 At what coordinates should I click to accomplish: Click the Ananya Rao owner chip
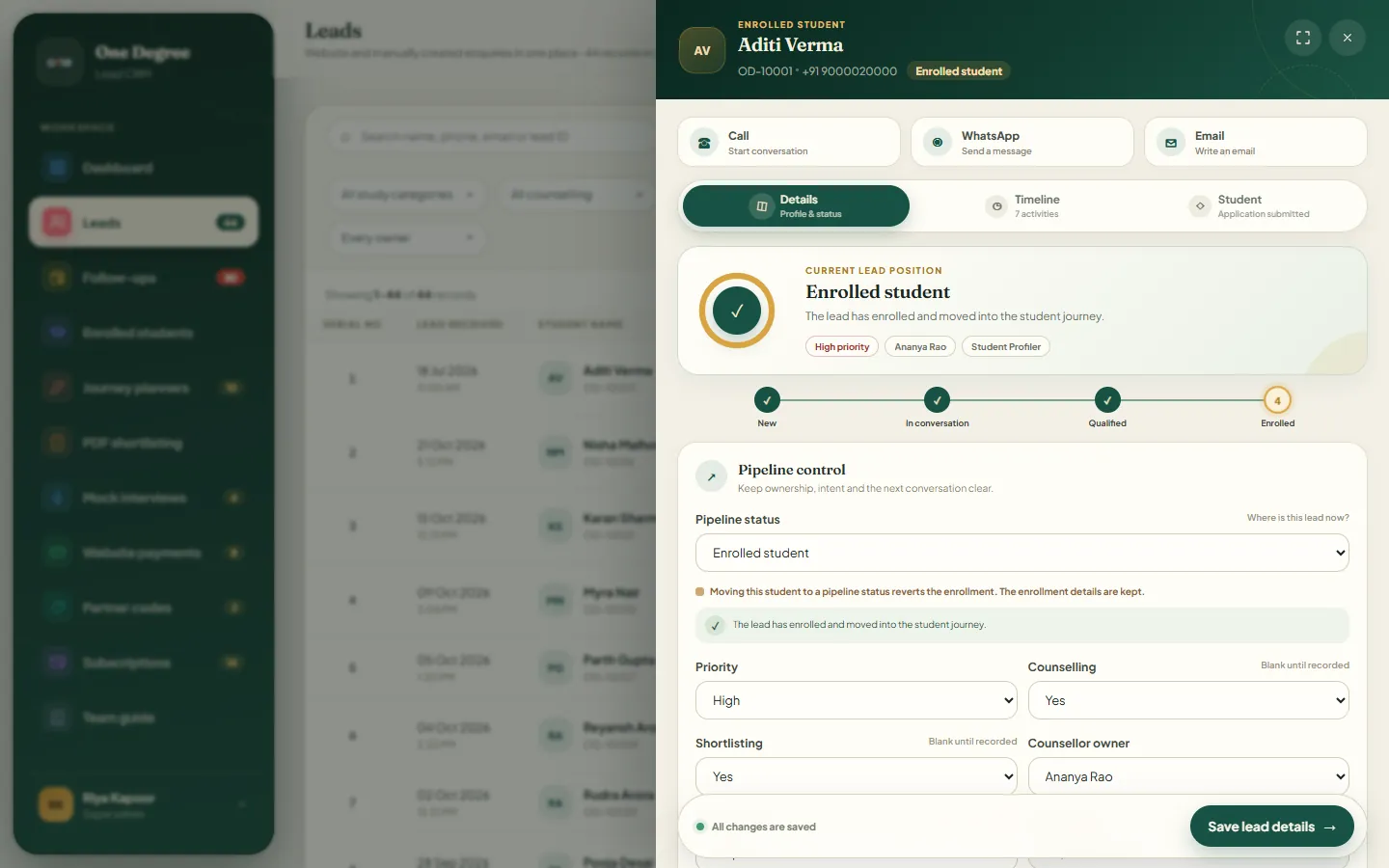pyautogui.click(x=920, y=347)
